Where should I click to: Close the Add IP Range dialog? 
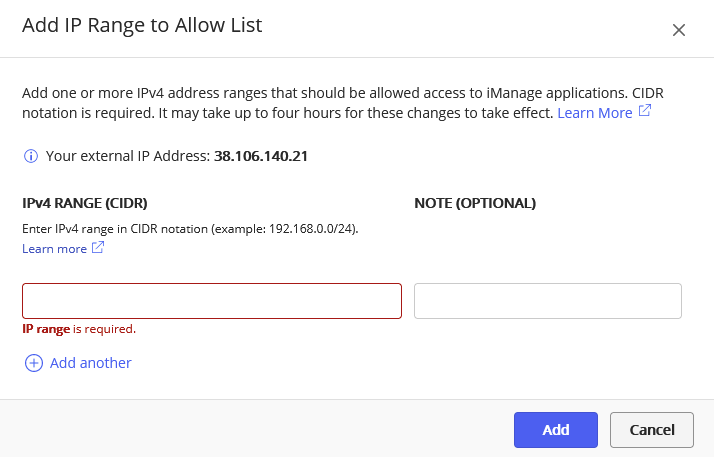pos(679,30)
